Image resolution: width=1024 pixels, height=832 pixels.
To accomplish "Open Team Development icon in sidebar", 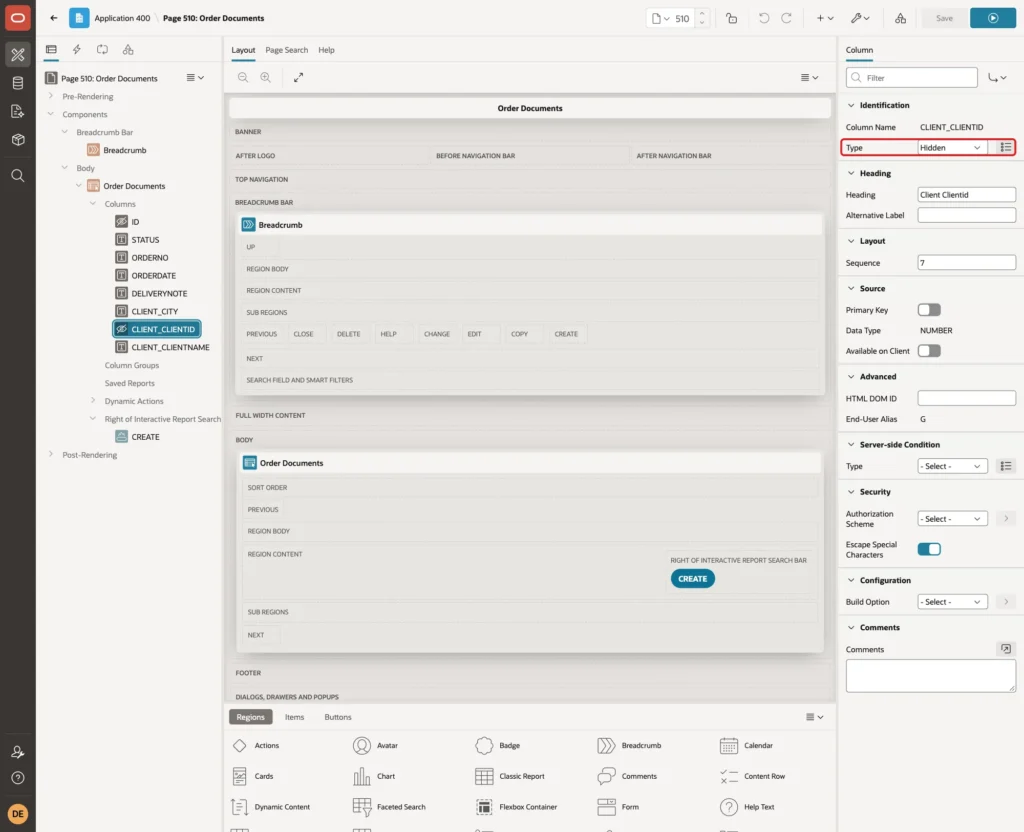I will pyautogui.click(x=18, y=111).
